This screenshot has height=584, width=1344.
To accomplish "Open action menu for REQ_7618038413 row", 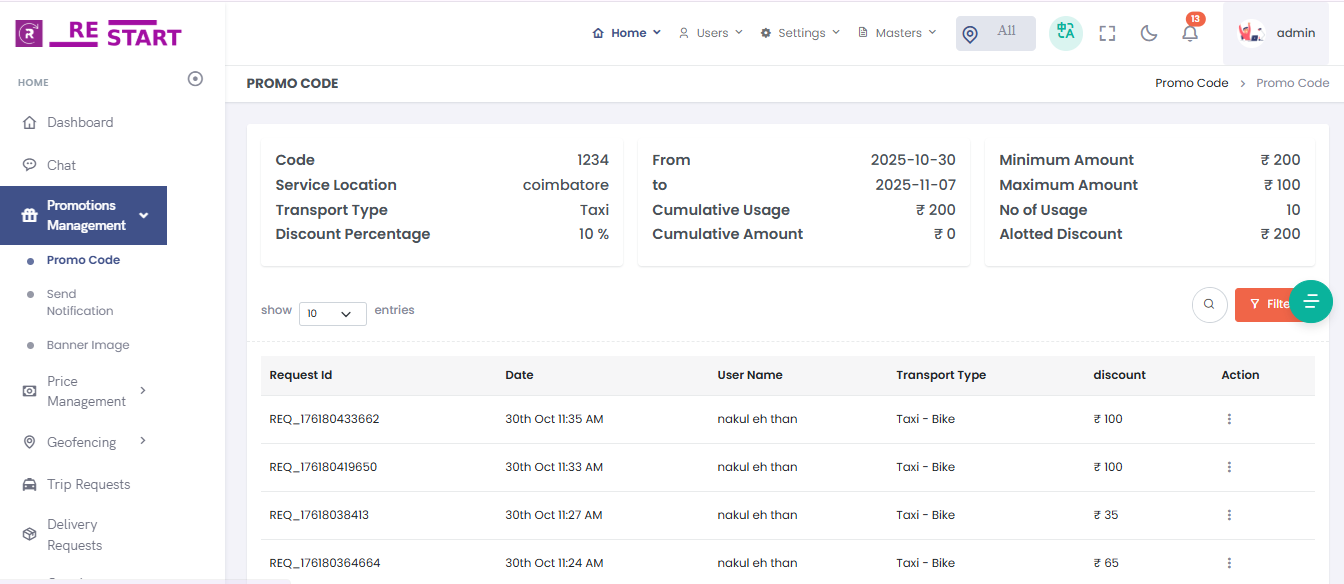I will pyautogui.click(x=1229, y=515).
